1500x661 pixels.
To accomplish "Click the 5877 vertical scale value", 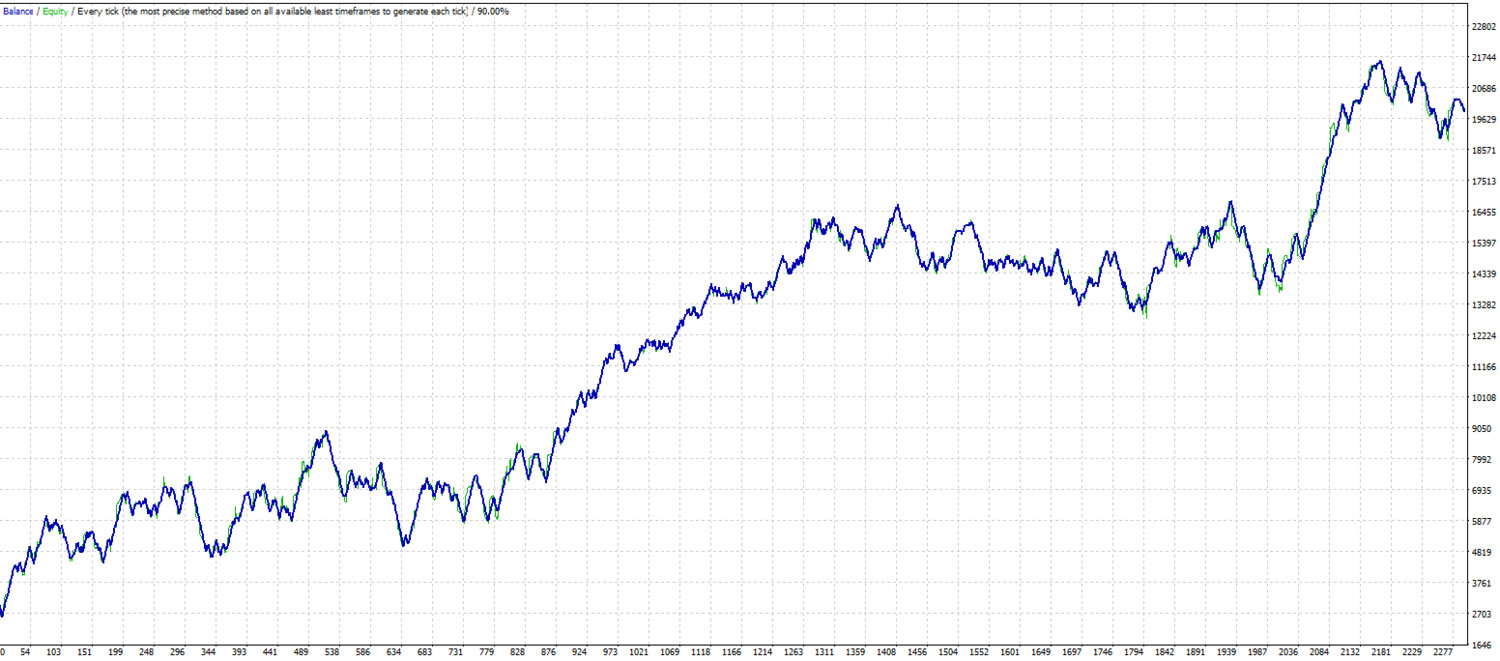I will (x=1481, y=522).
